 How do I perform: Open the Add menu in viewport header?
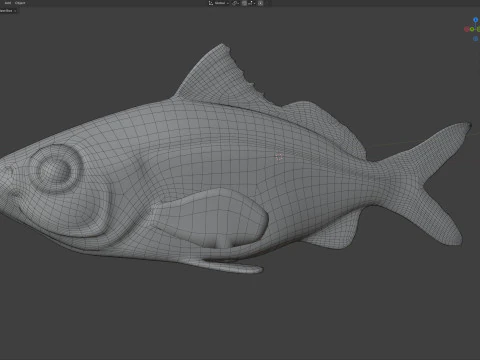[x=7, y=3]
